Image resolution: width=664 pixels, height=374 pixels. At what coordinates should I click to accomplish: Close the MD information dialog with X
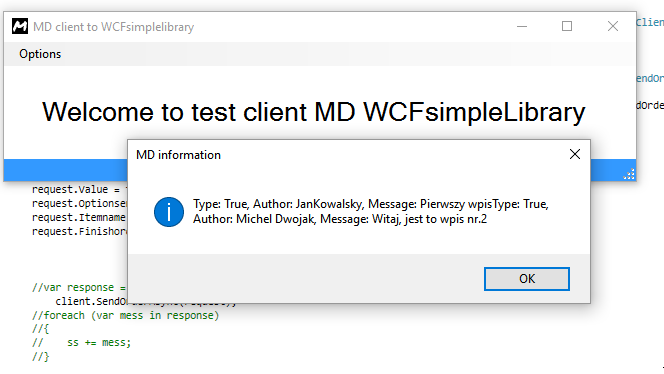(x=575, y=154)
